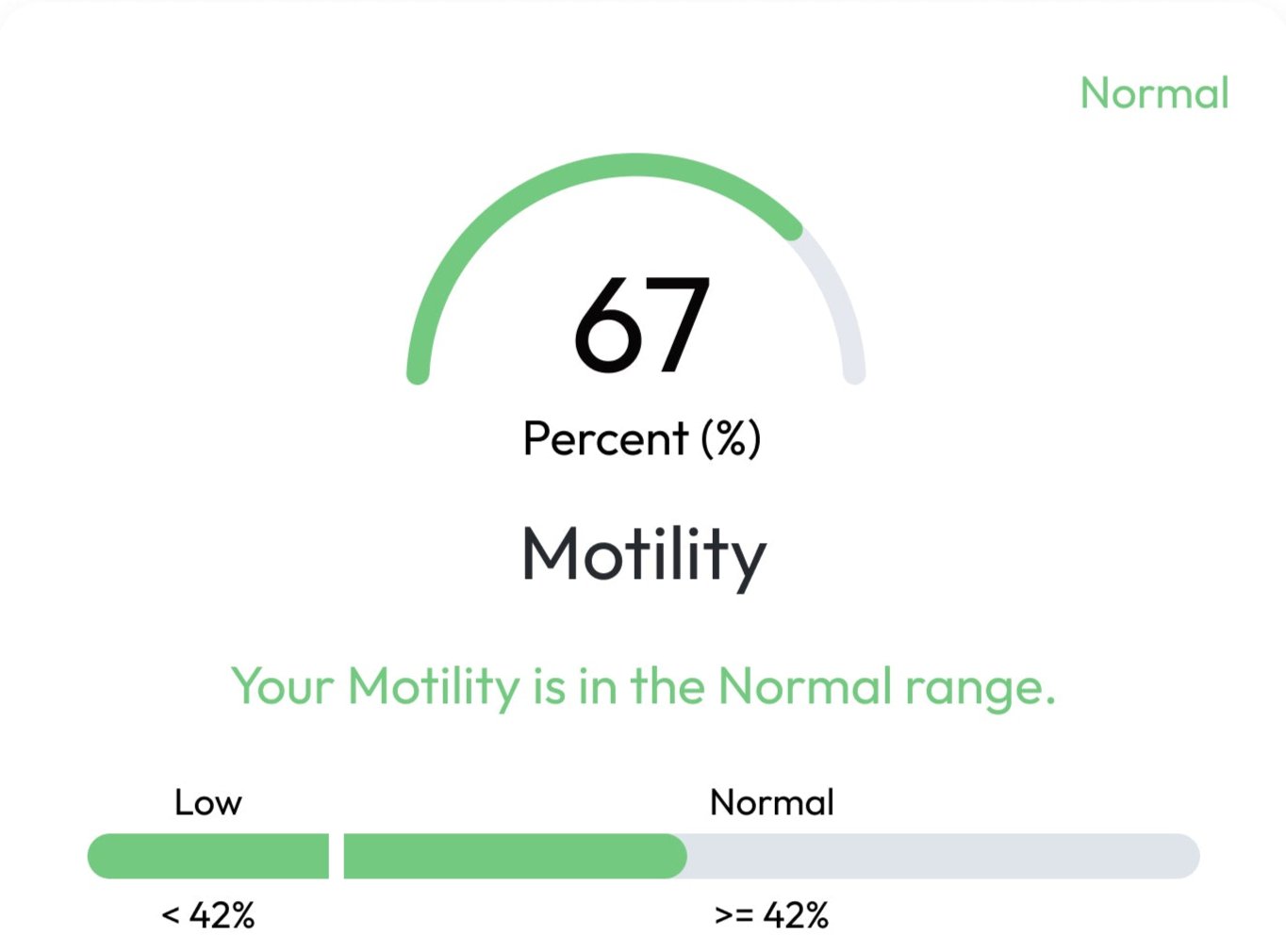Image resolution: width=1286 pixels, height=952 pixels.
Task: Click the green fill's end on the range bar
Action: [x=679, y=856]
